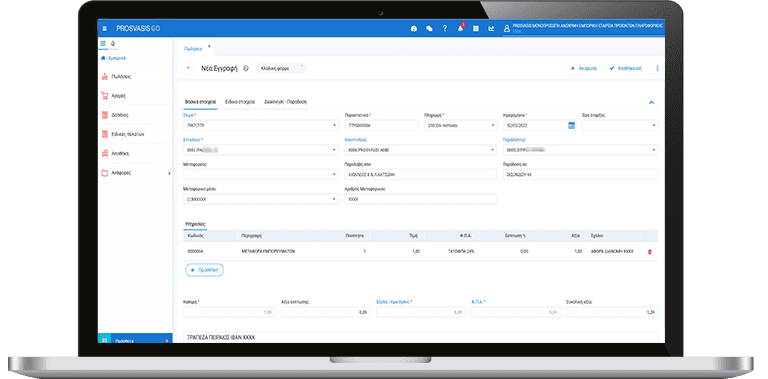
Task: Open the user profile icon in top bar
Action: pos(507,29)
